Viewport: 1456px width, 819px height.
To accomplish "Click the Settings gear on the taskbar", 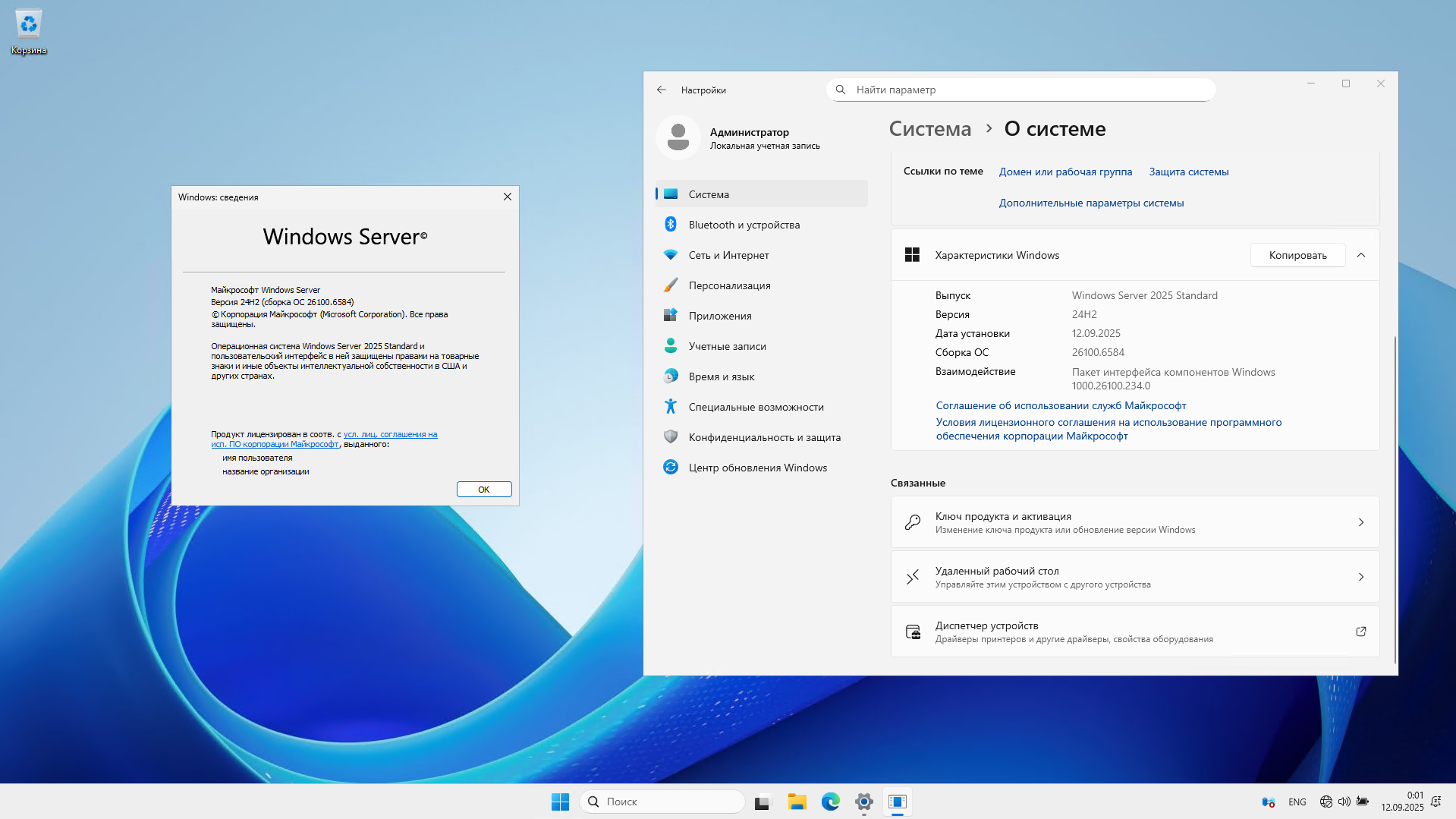I will [863, 802].
